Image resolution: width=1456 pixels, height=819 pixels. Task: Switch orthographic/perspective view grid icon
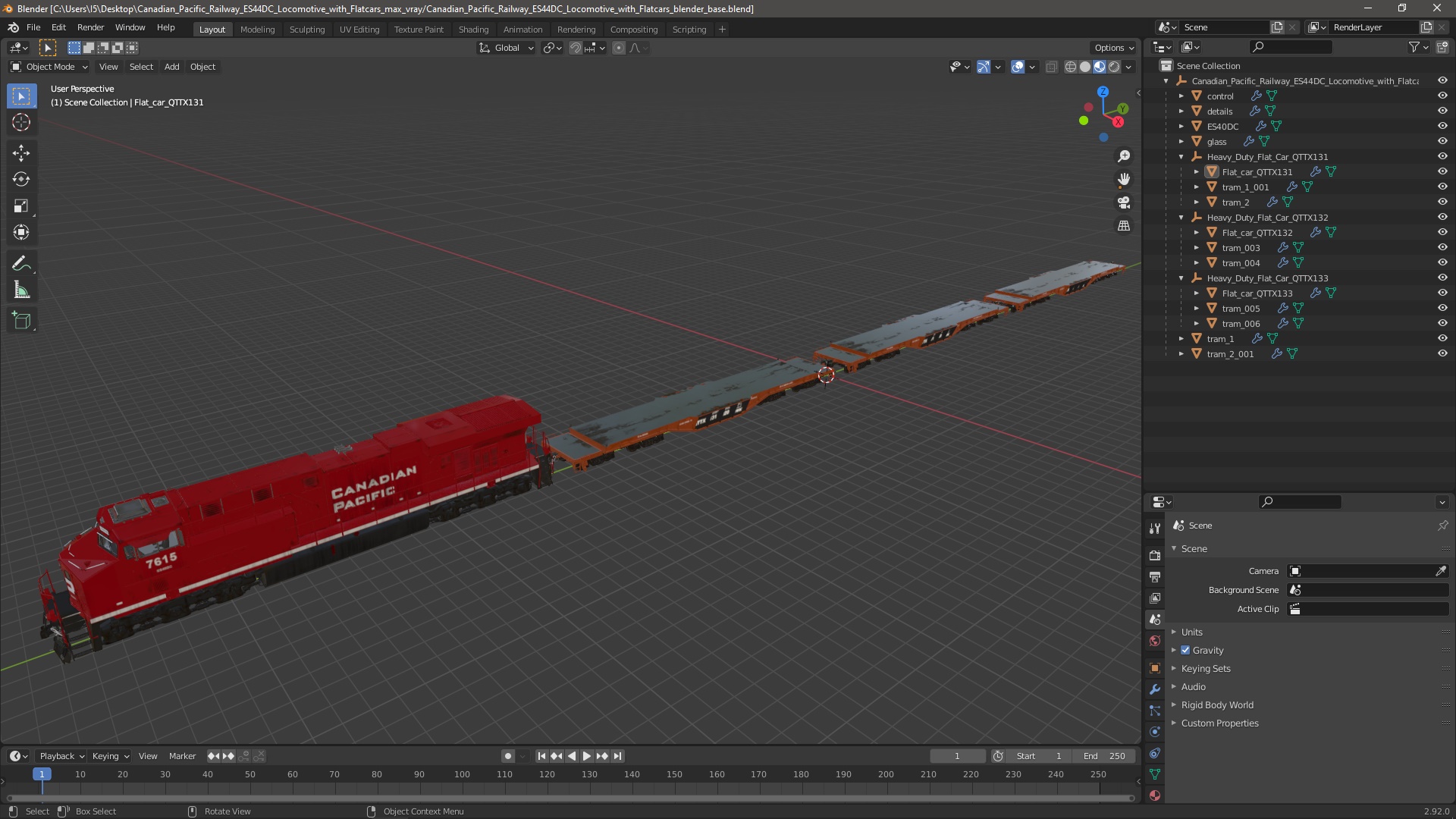(x=1124, y=226)
